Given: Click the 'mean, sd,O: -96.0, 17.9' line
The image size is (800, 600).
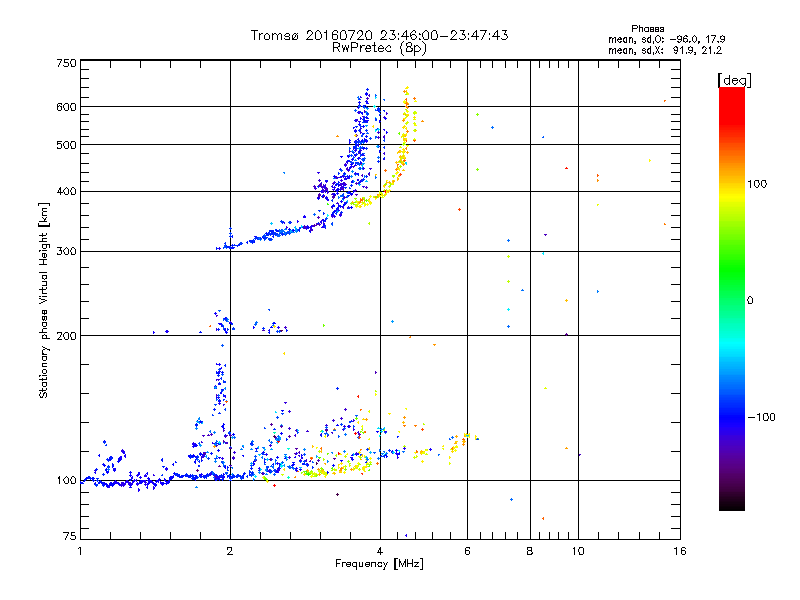Looking at the screenshot, I should pyautogui.click(x=666, y=39).
